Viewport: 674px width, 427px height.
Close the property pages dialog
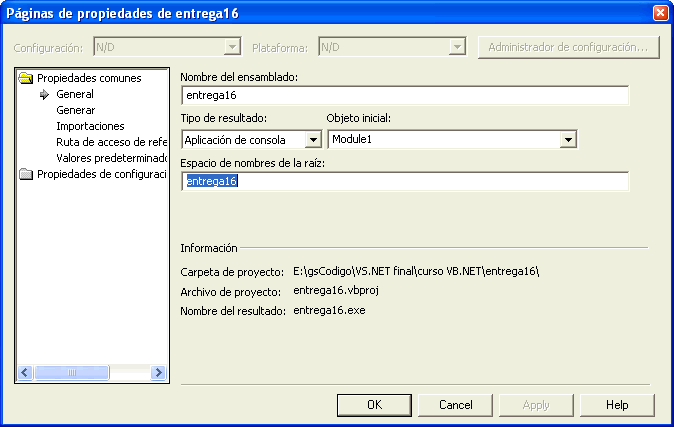click(x=659, y=13)
